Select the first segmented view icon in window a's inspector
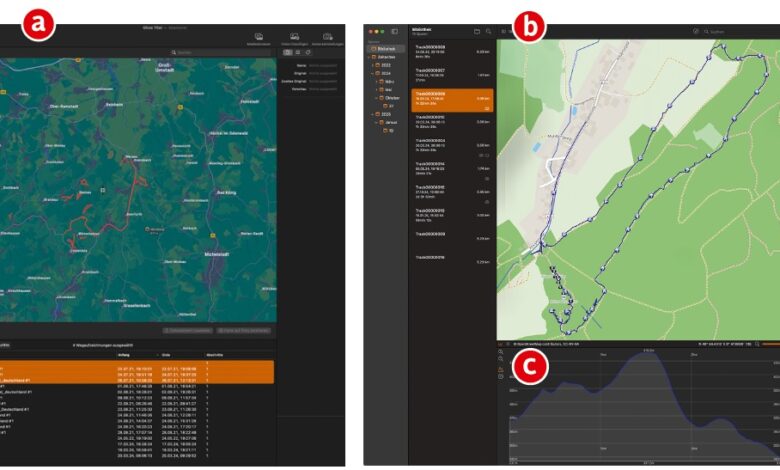 point(288,52)
